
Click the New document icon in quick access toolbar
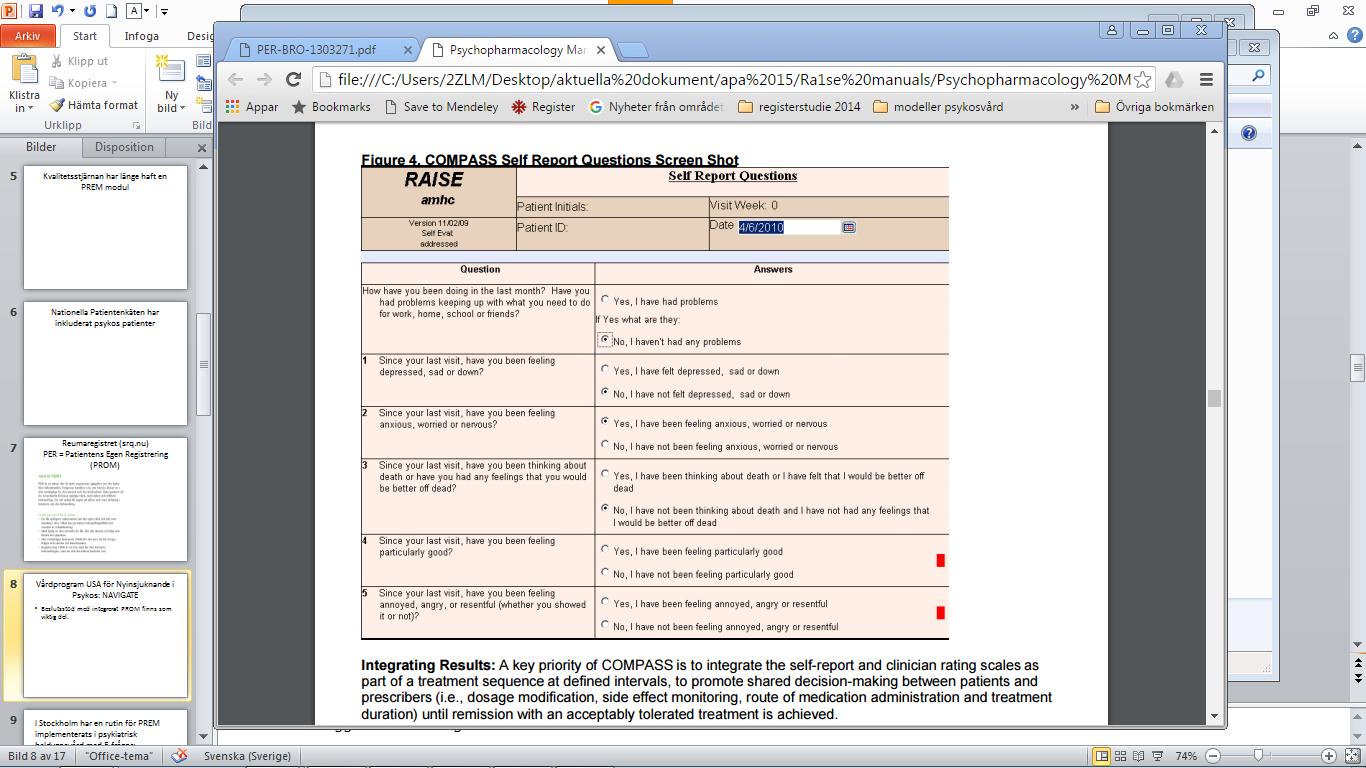click(x=111, y=11)
